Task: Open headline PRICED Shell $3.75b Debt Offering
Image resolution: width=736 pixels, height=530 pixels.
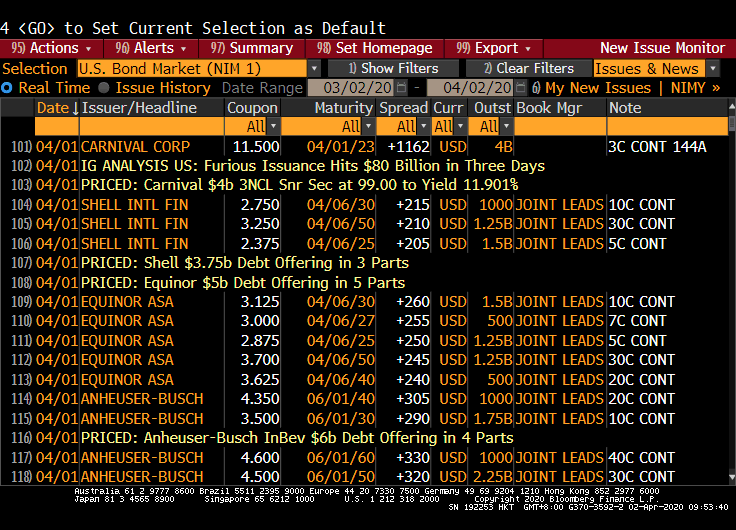Action: click(x=245, y=263)
